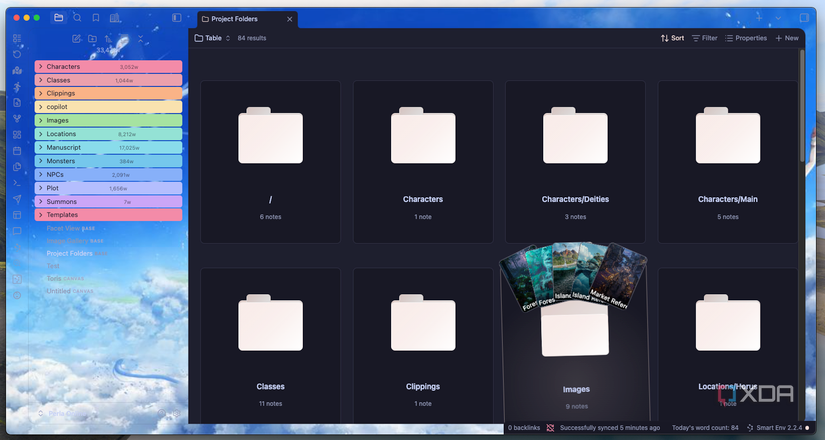
Task: Expand the Locations folder
Action: [x=108, y=134]
